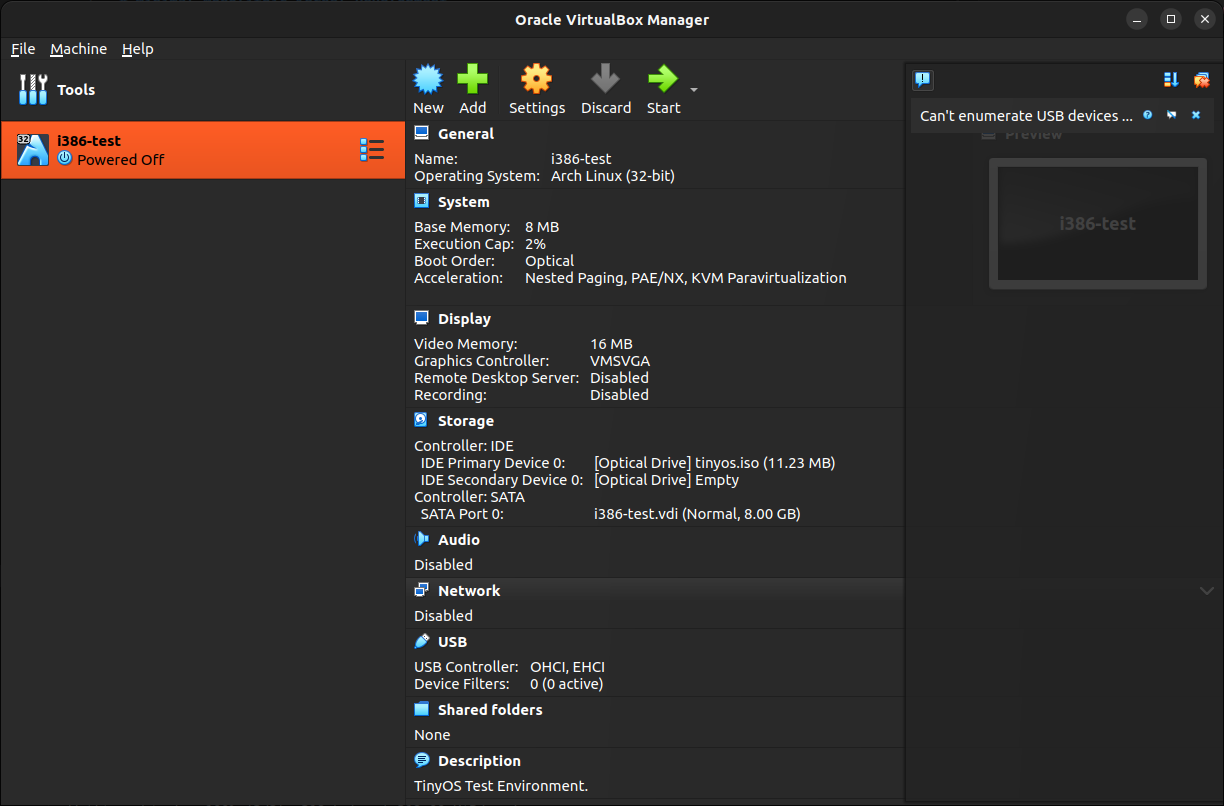The image size is (1224, 806).
Task: Click the General section icon
Action: click(422, 133)
